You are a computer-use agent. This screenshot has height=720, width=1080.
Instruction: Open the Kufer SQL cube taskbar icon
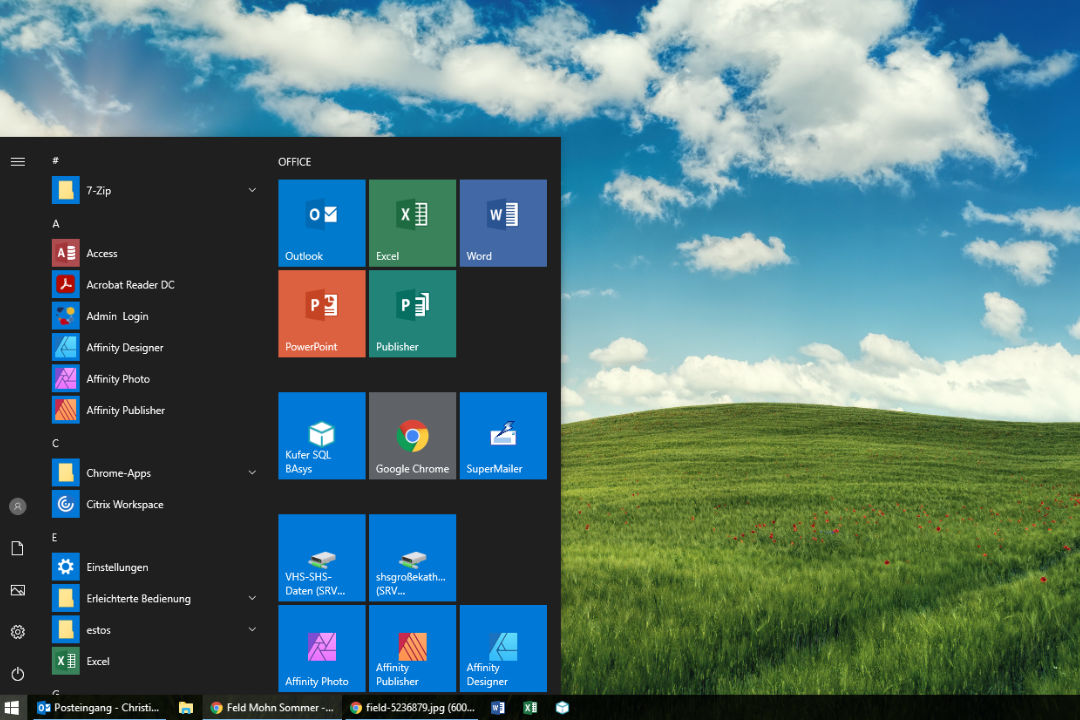(x=563, y=708)
